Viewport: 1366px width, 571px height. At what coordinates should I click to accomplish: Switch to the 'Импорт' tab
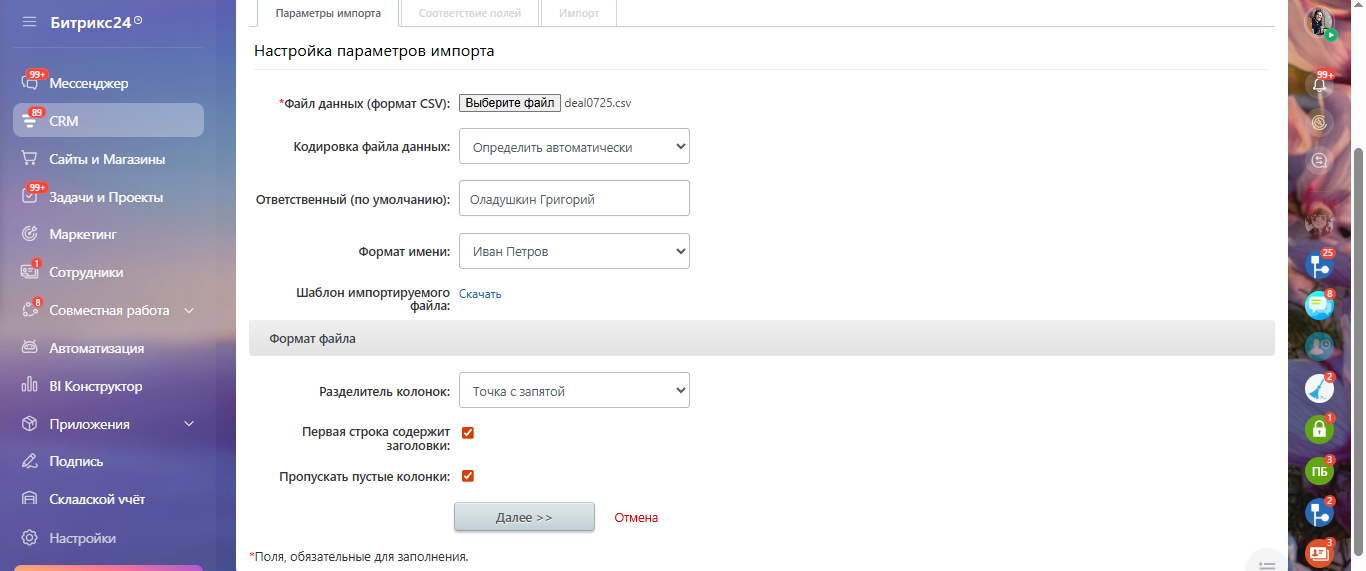click(579, 13)
